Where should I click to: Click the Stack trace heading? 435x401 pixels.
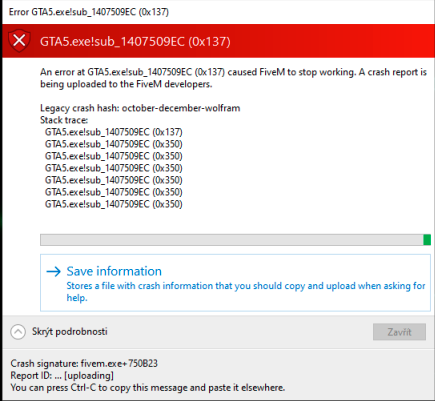(64, 120)
